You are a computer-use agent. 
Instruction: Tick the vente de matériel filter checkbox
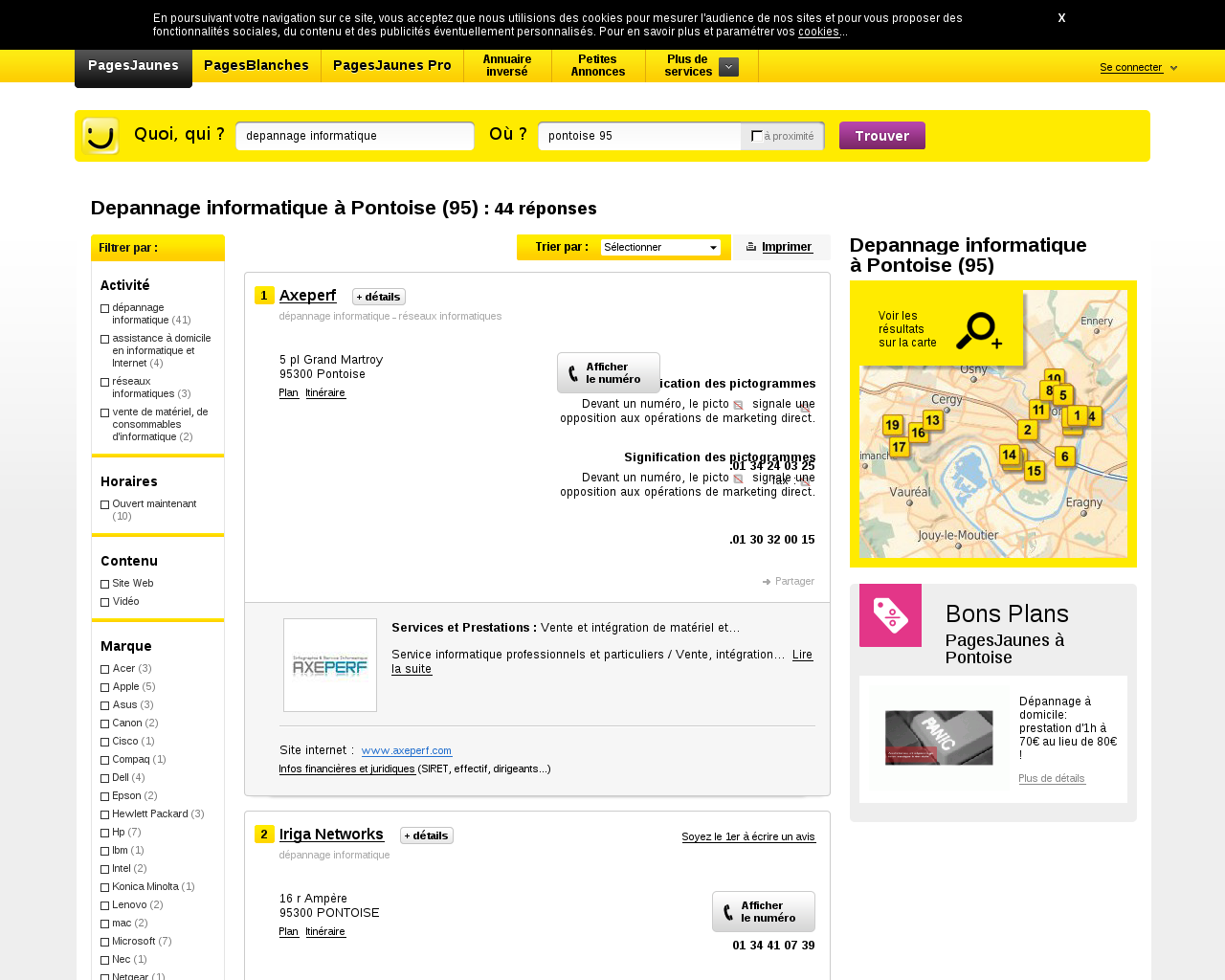pos(105,412)
